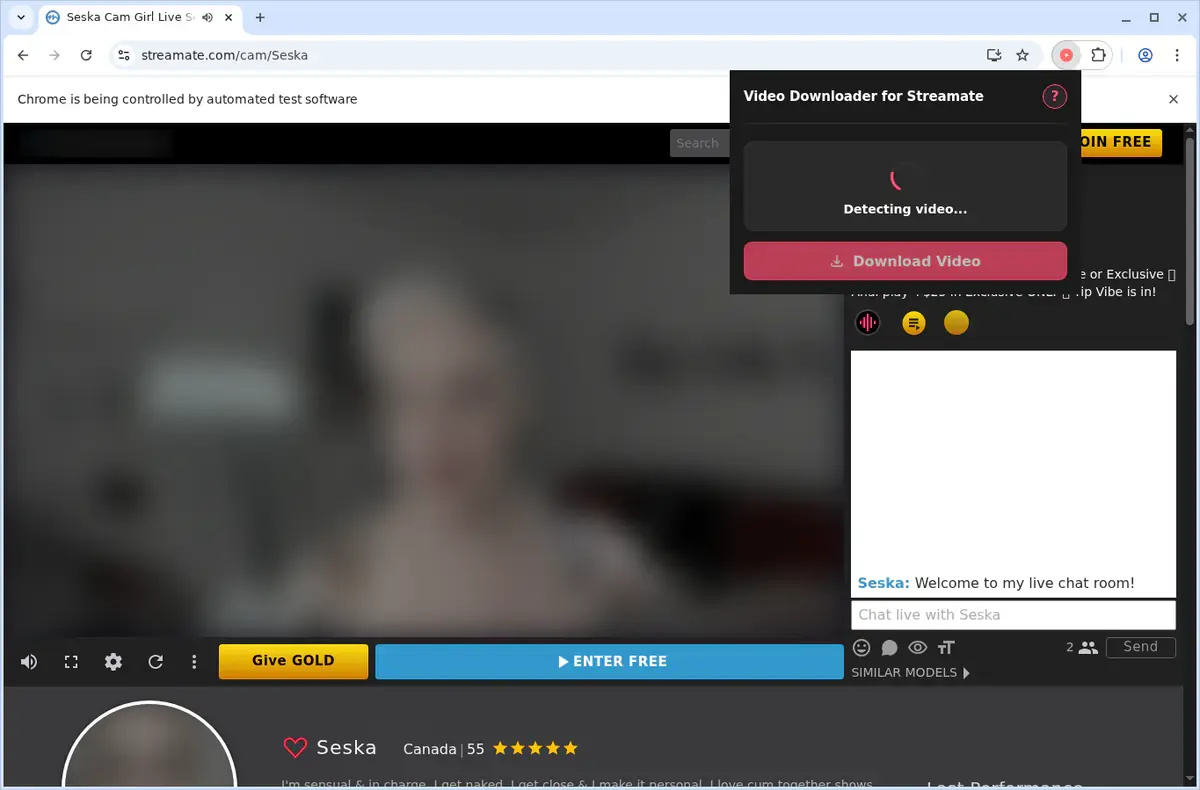
Task: Click the page vertical scrollbar
Action: pyautogui.click(x=1190, y=230)
